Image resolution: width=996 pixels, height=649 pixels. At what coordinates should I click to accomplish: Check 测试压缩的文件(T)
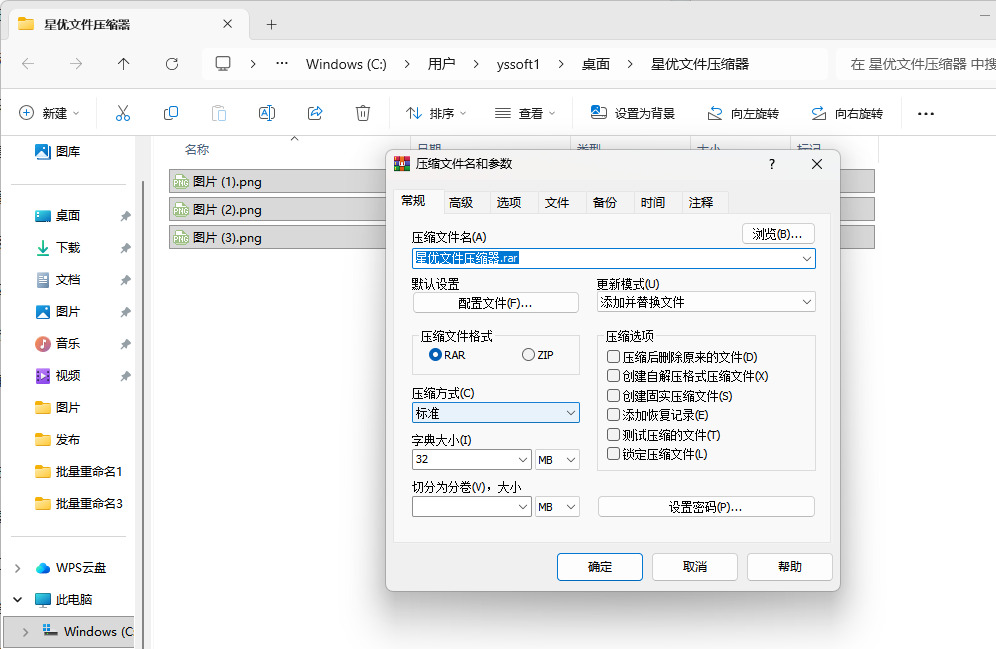614,434
